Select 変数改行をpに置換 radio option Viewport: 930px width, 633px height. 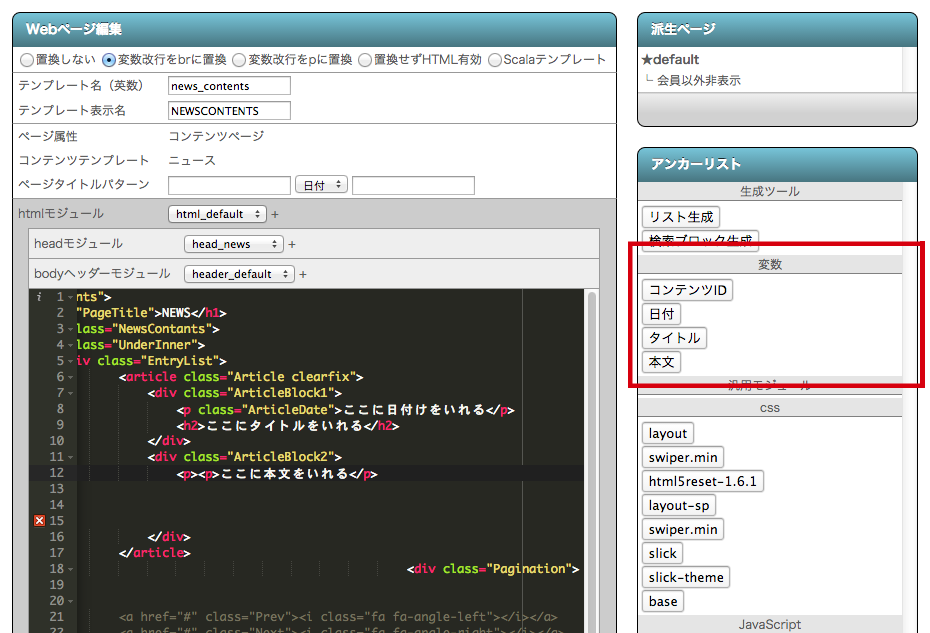point(239,60)
